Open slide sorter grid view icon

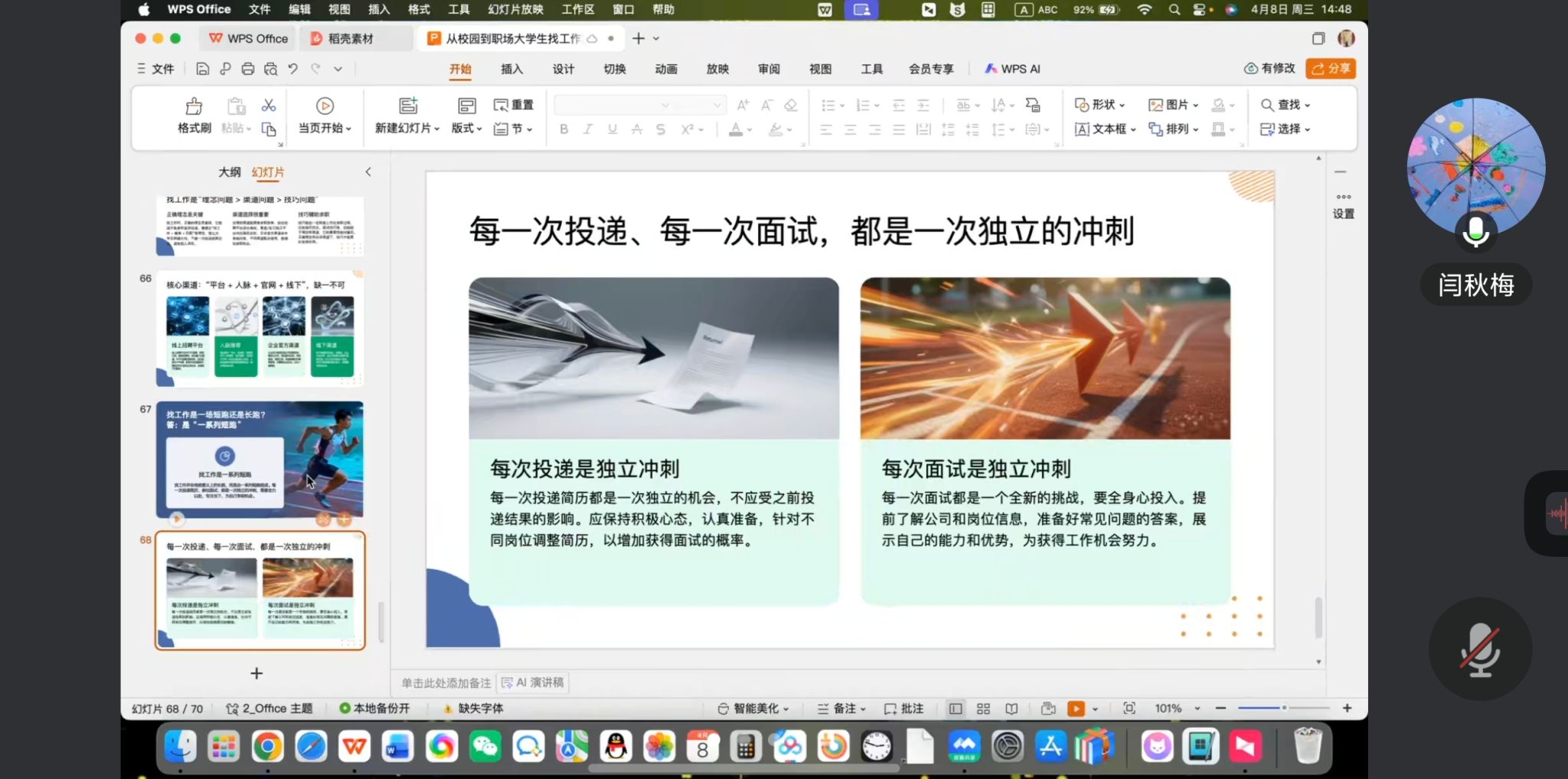(984, 709)
